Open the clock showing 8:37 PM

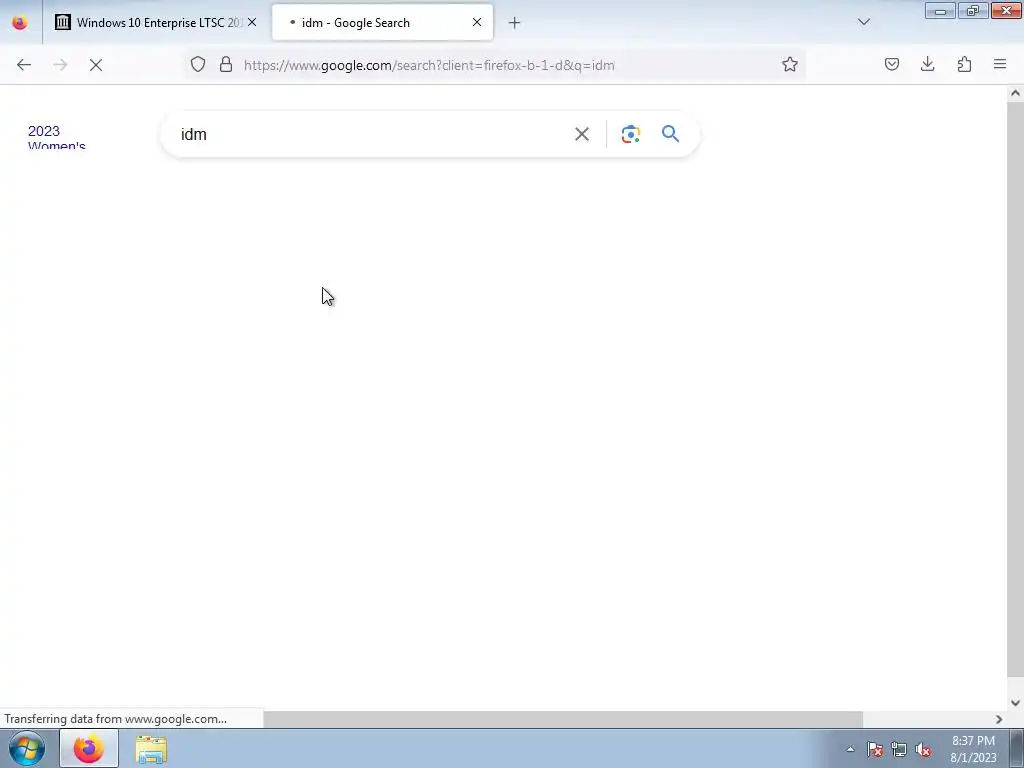[973, 749]
